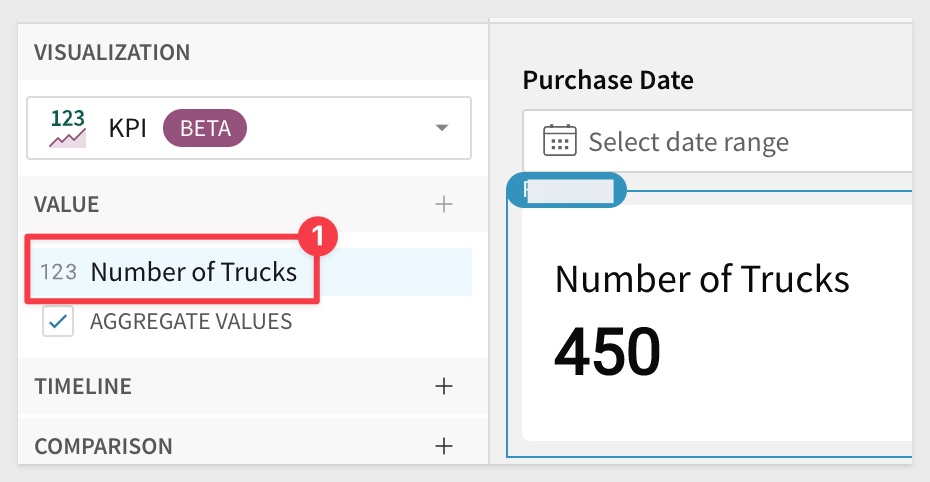Click the 123 number type icon beside Number of Trucks

(x=58, y=272)
